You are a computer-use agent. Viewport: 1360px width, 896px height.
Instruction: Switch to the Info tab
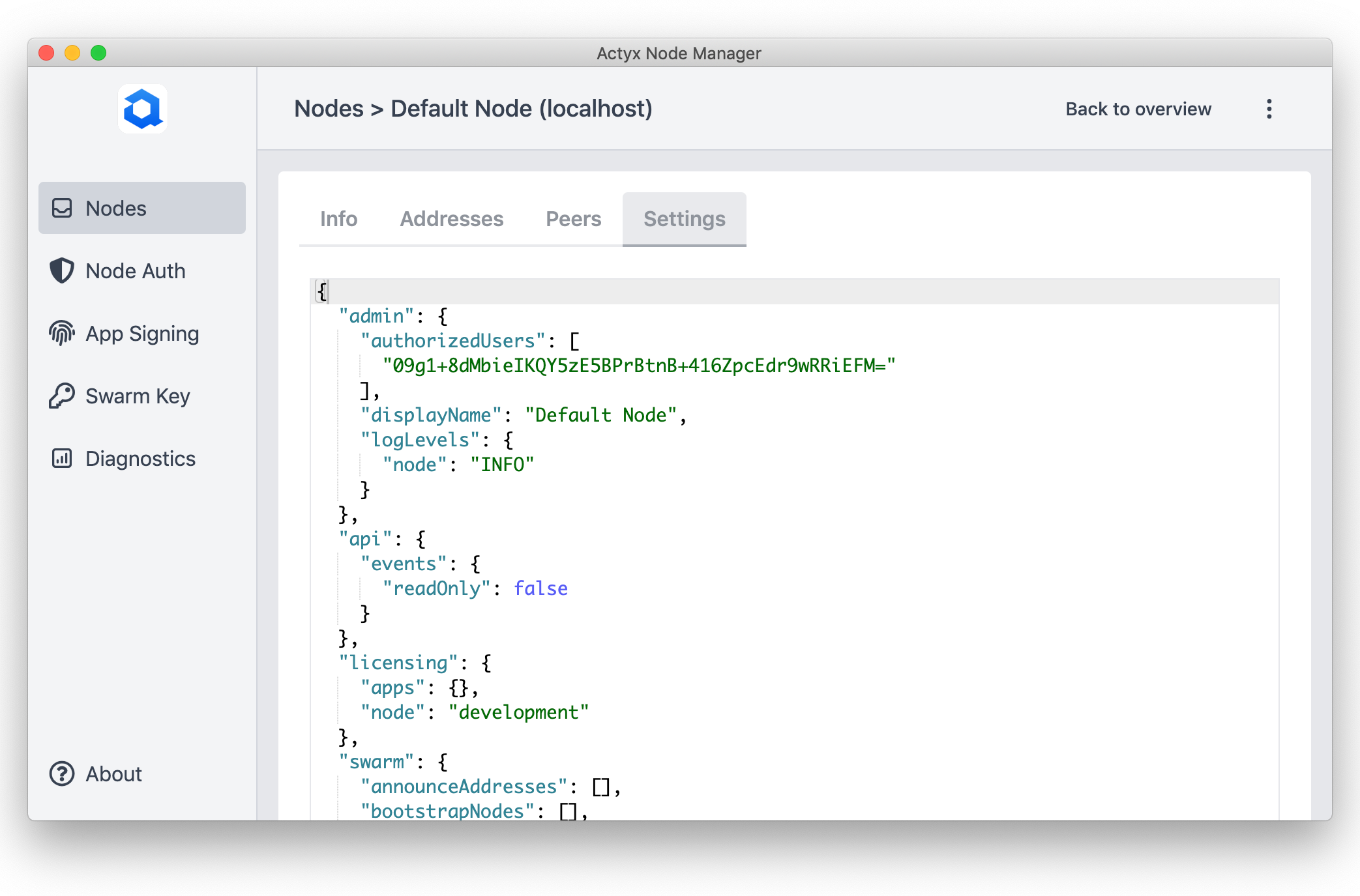pos(338,219)
